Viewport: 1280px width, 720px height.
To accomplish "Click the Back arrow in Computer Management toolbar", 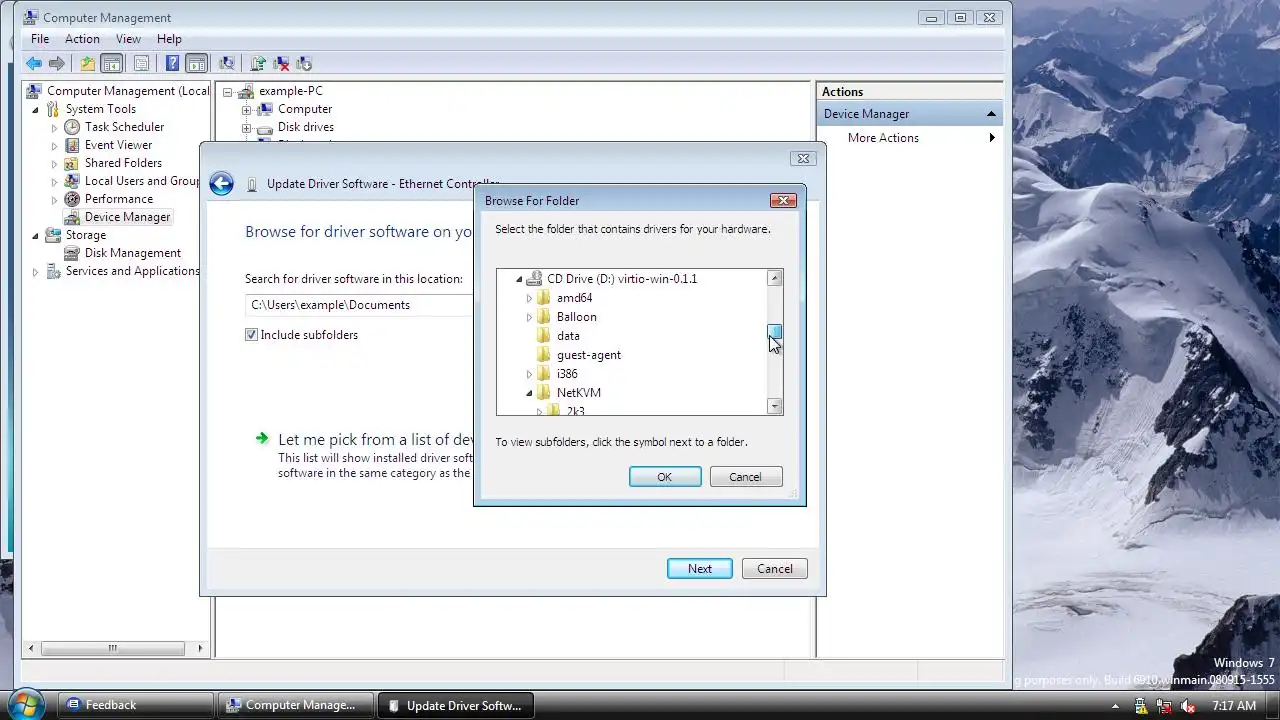I will (x=34, y=63).
